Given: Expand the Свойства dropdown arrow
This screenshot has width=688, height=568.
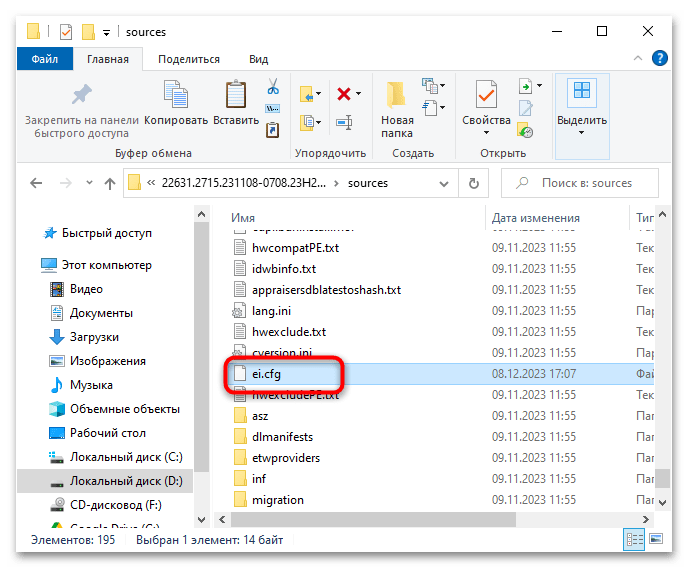Looking at the screenshot, I should tap(486, 132).
